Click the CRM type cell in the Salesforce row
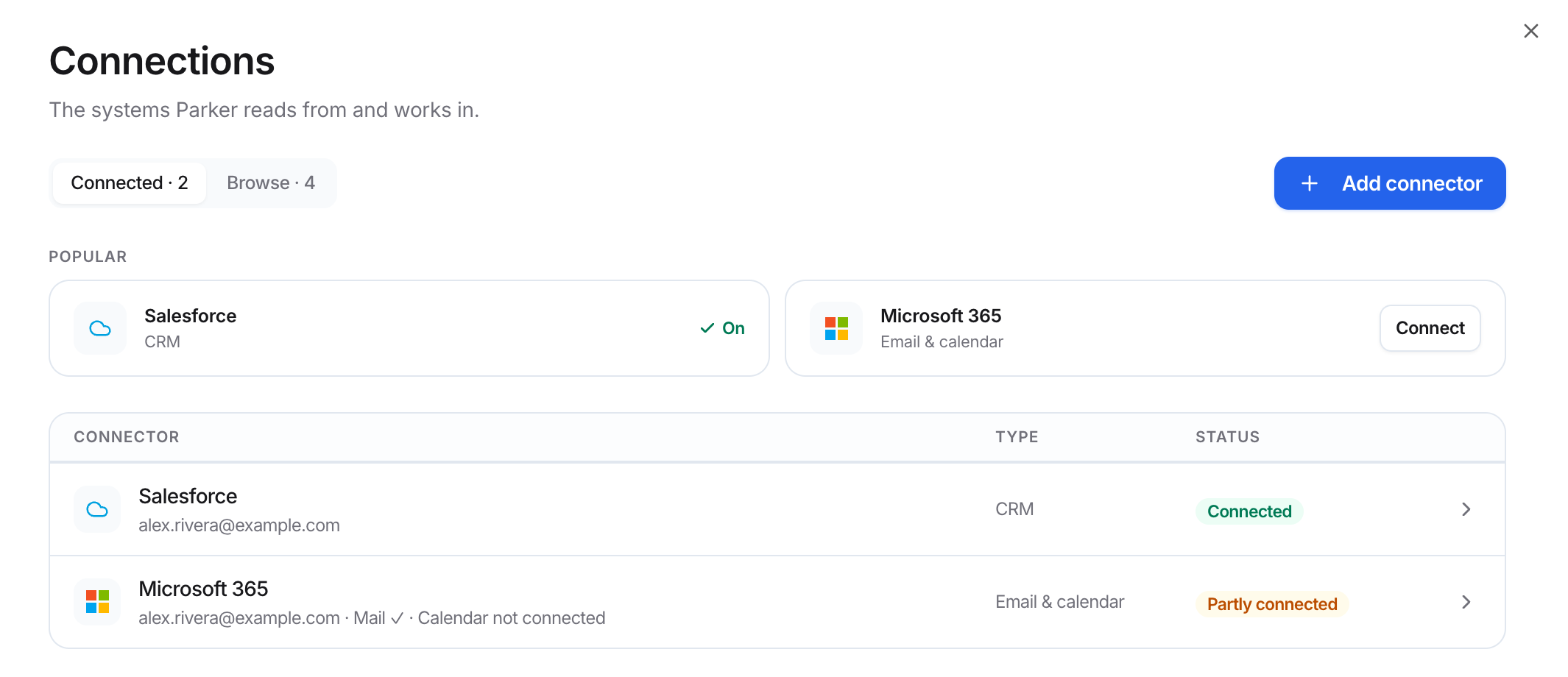This screenshot has height=677, width=1568. tap(1014, 509)
